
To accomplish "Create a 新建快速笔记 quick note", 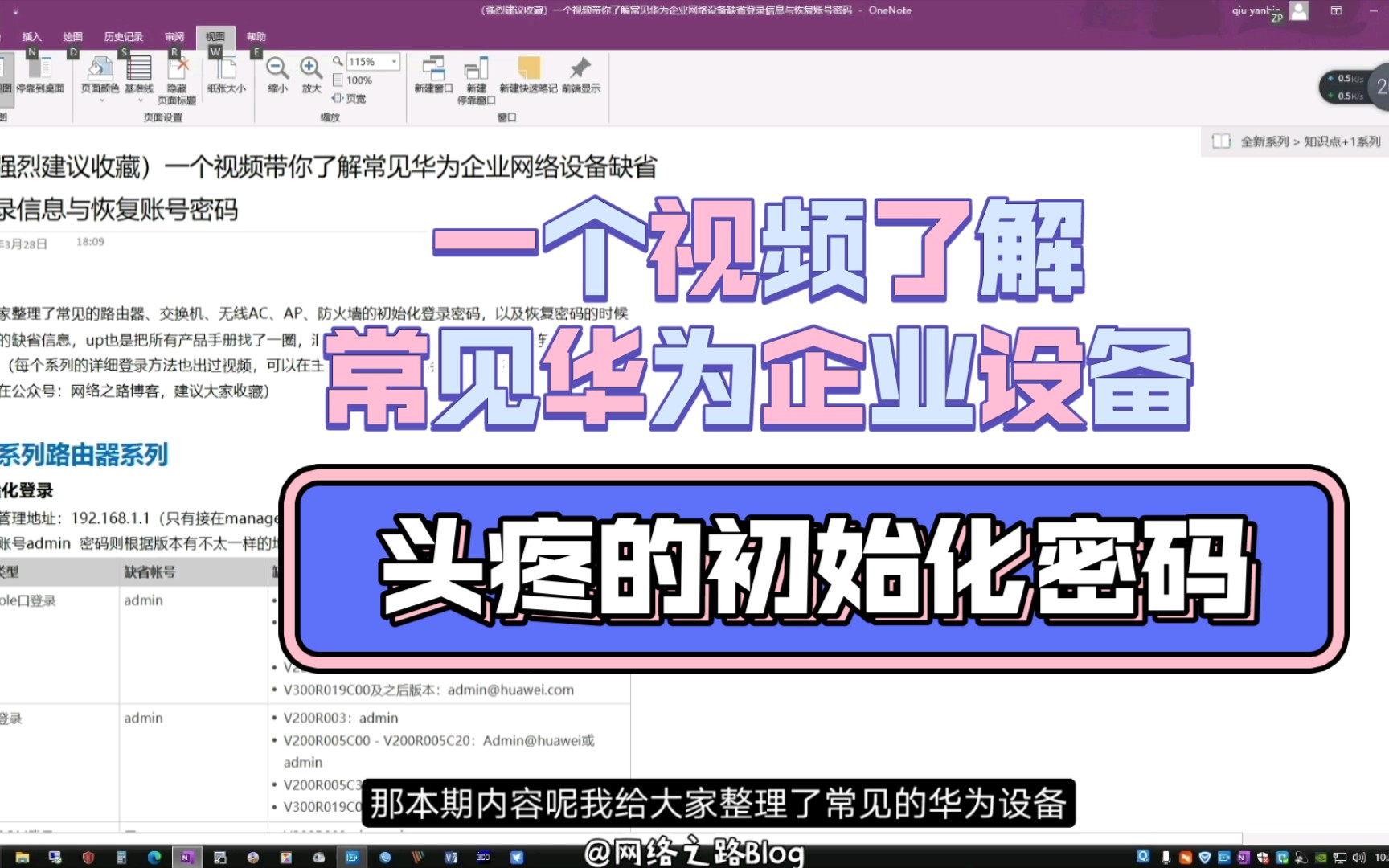I will (x=528, y=75).
